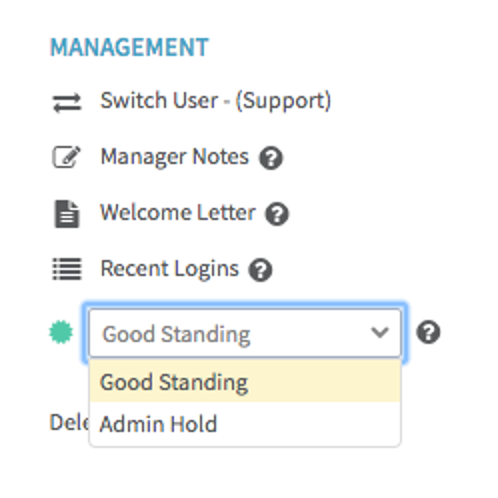Open the Manager Notes link

coord(175,157)
